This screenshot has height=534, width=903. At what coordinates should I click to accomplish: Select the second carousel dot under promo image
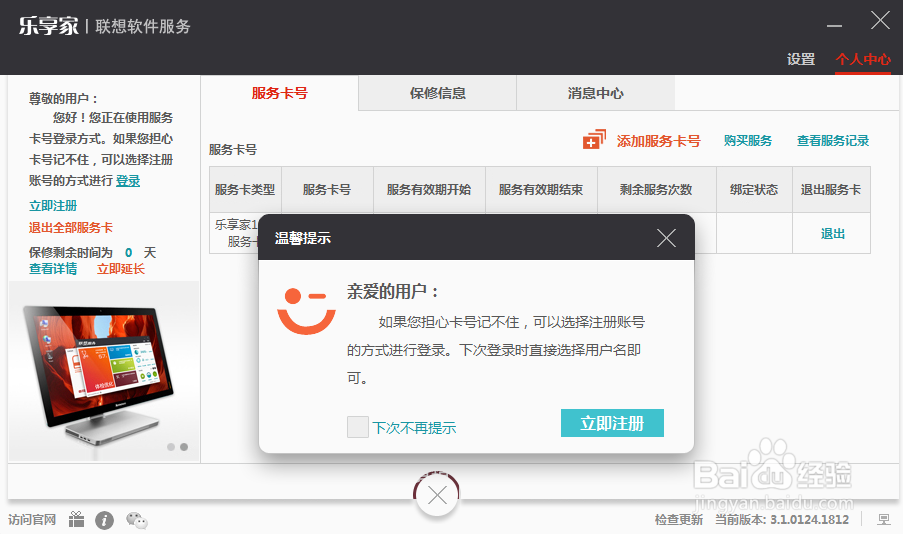tap(184, 447)
